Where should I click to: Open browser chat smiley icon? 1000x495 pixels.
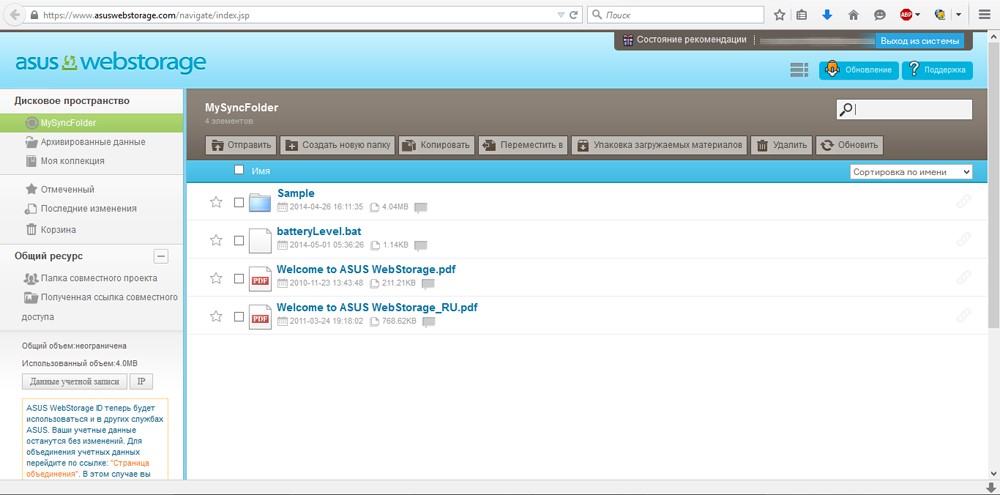(879, 15)
